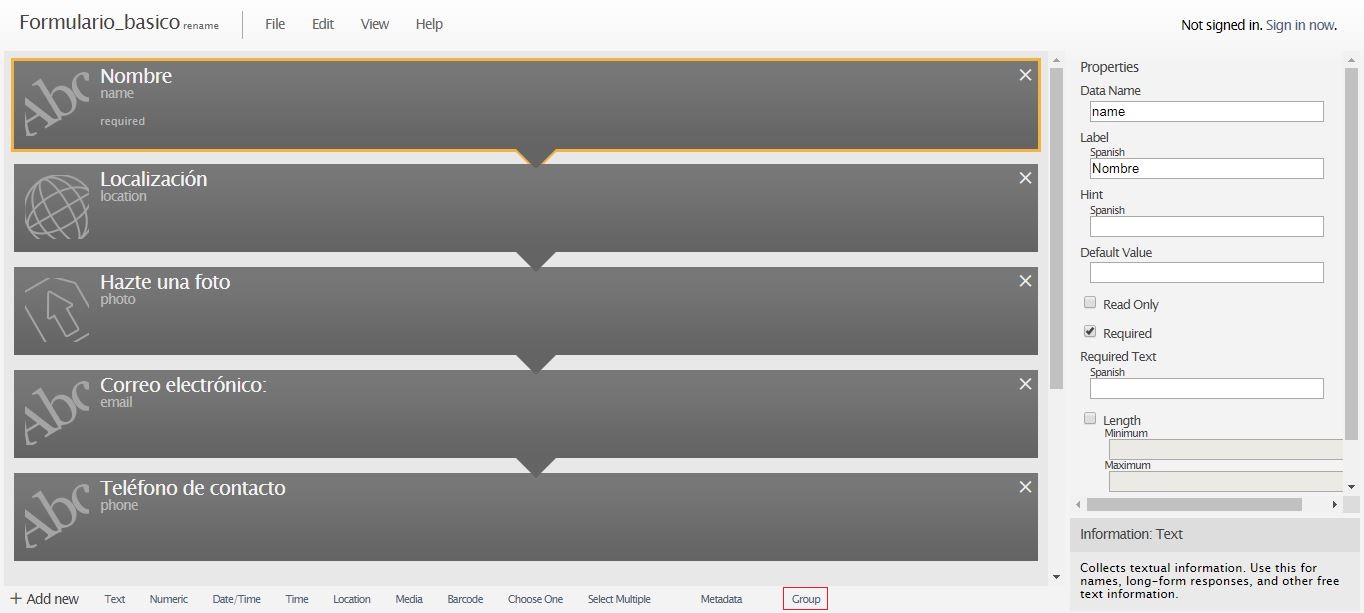Viewport: 1364px width, 613px height.
Task: Select the Hazte una foto question title
Action: pyautogui.click(x=165, y=282)
